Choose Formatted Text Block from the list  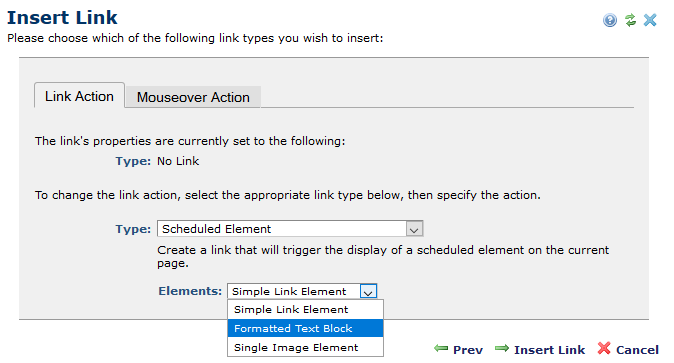[x=305, y=328]
